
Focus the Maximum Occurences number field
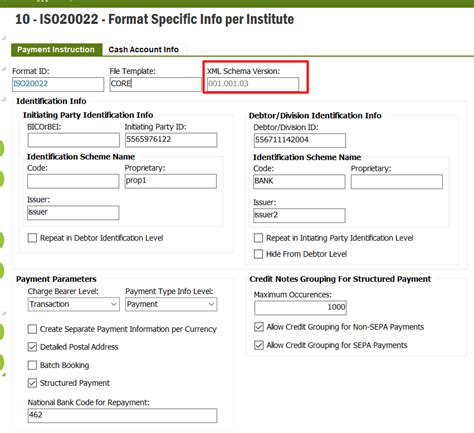coord(300,308)
